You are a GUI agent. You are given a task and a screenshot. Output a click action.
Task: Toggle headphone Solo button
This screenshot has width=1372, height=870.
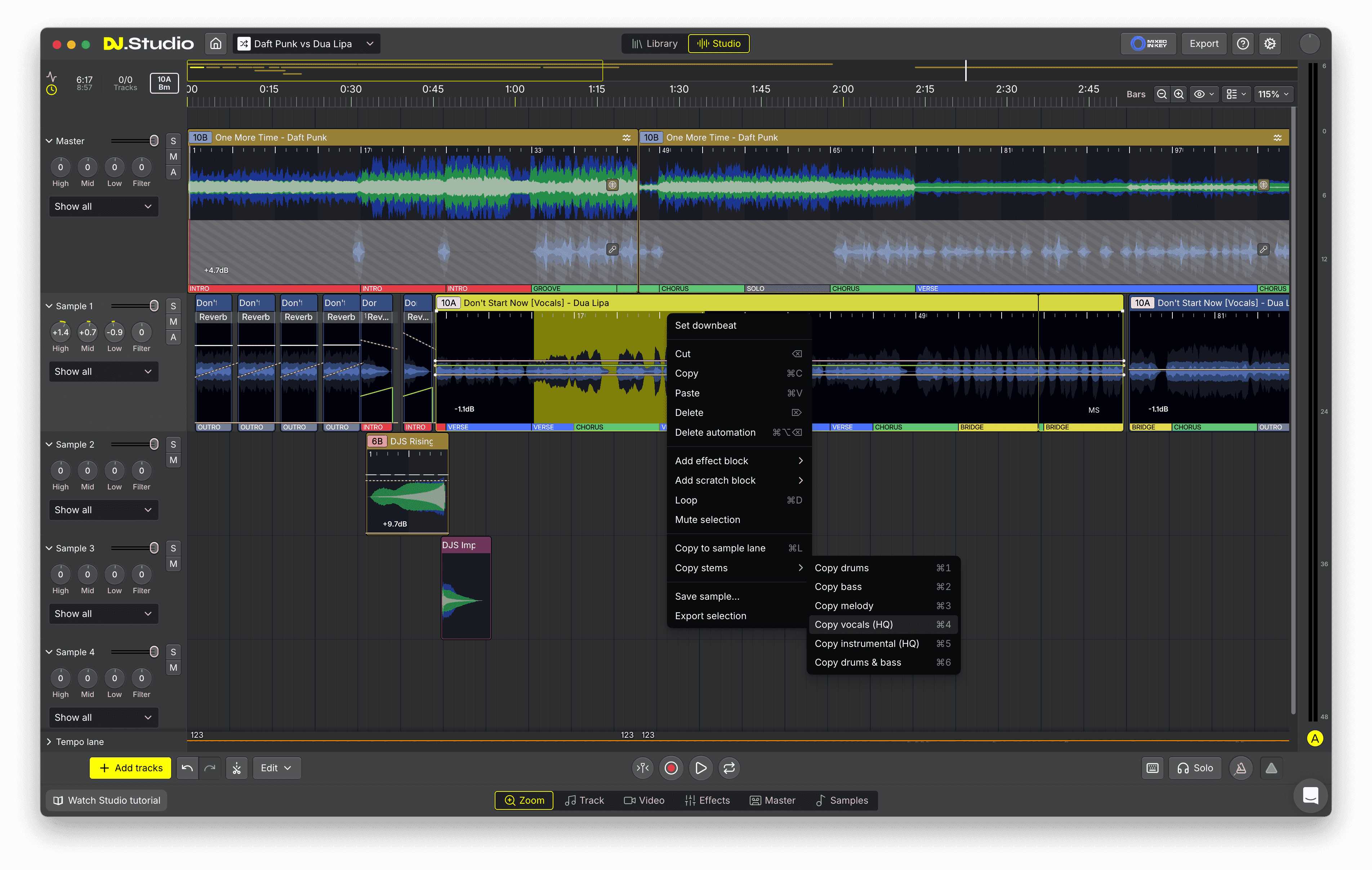(1195, 768)
